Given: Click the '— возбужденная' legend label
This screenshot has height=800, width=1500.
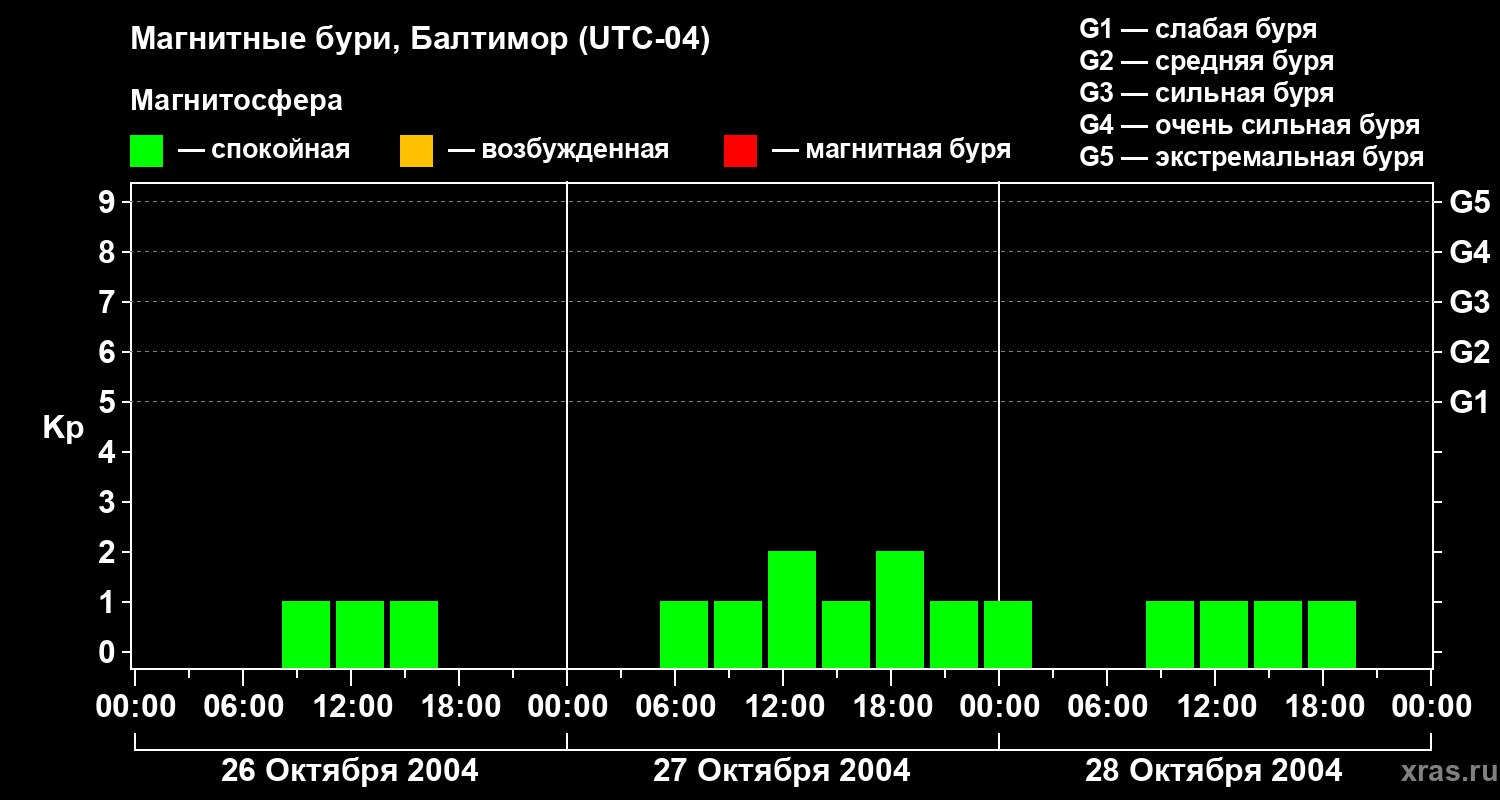Looking at the screenshot, I should point(558,150).
